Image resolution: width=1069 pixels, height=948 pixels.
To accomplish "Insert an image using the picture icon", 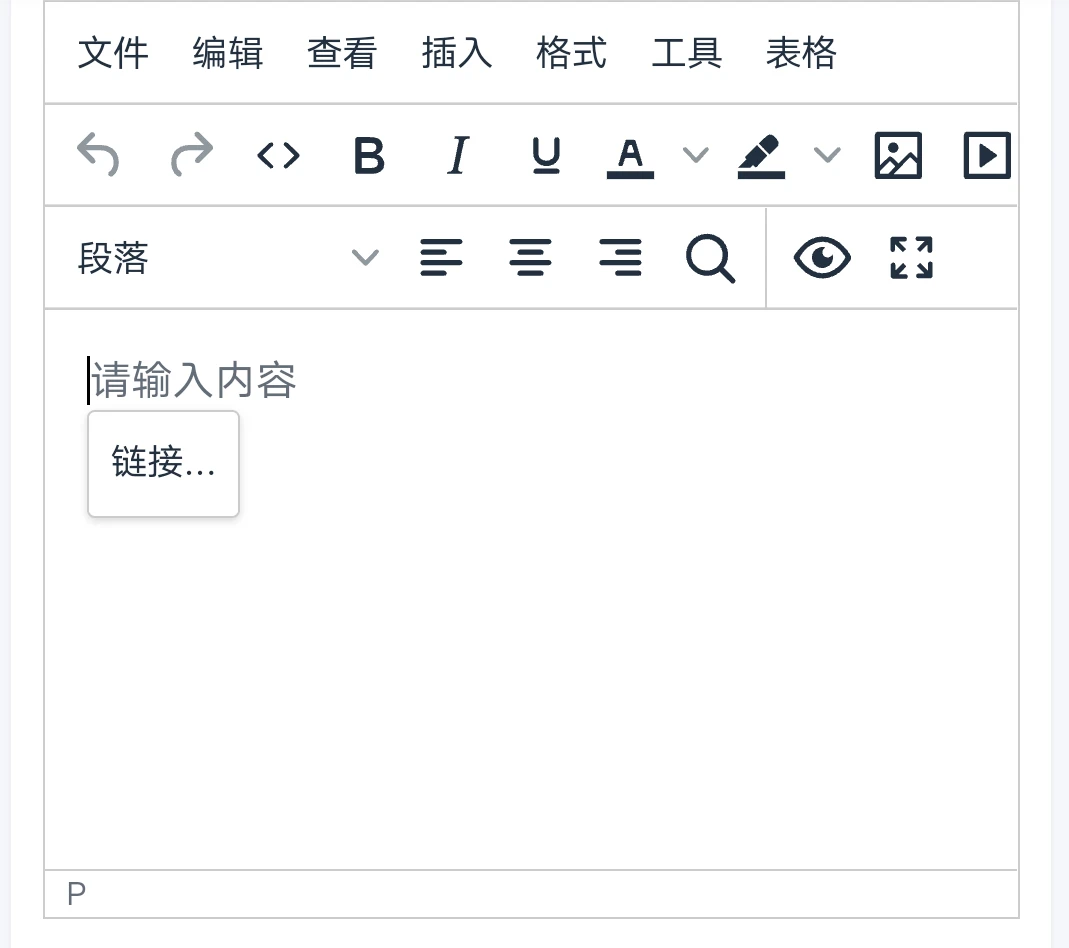I will (x=898, y=155).
